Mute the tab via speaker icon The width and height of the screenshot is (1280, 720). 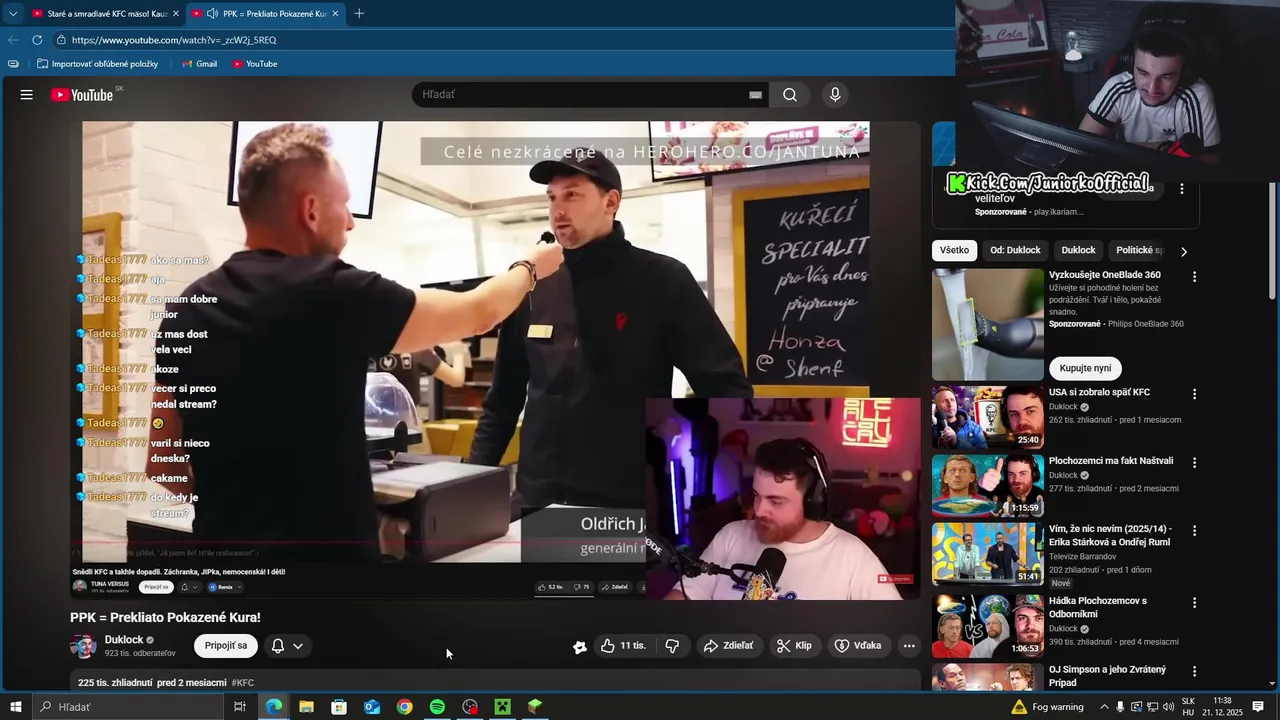[x=212, y=13]
